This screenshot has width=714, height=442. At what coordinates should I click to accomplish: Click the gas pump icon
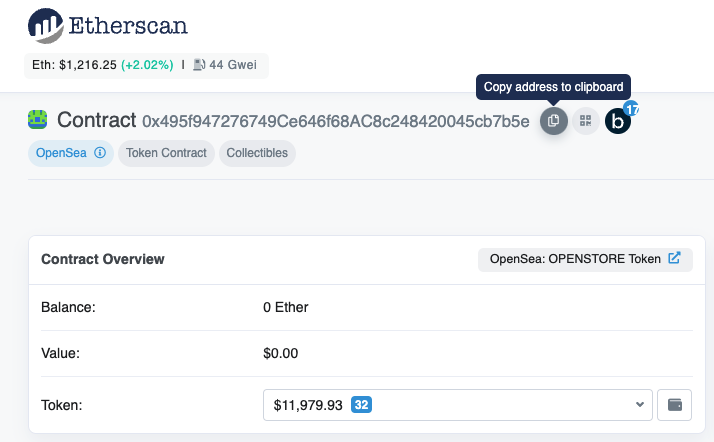[199, 65]
